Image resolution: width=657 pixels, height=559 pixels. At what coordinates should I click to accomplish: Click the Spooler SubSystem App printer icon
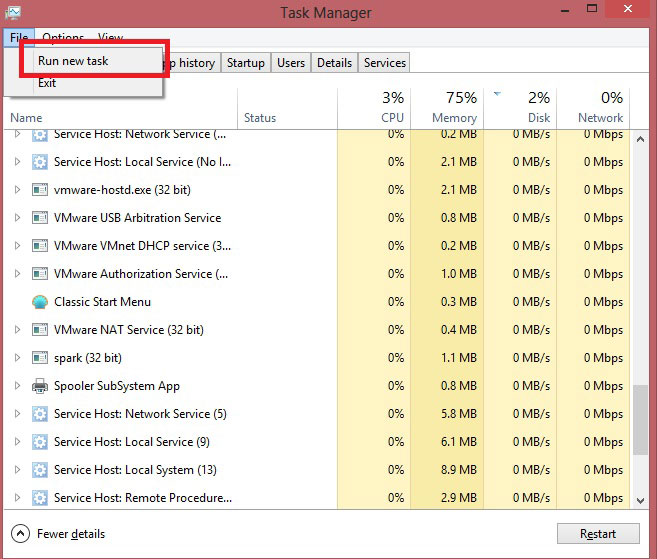[40, 386]
